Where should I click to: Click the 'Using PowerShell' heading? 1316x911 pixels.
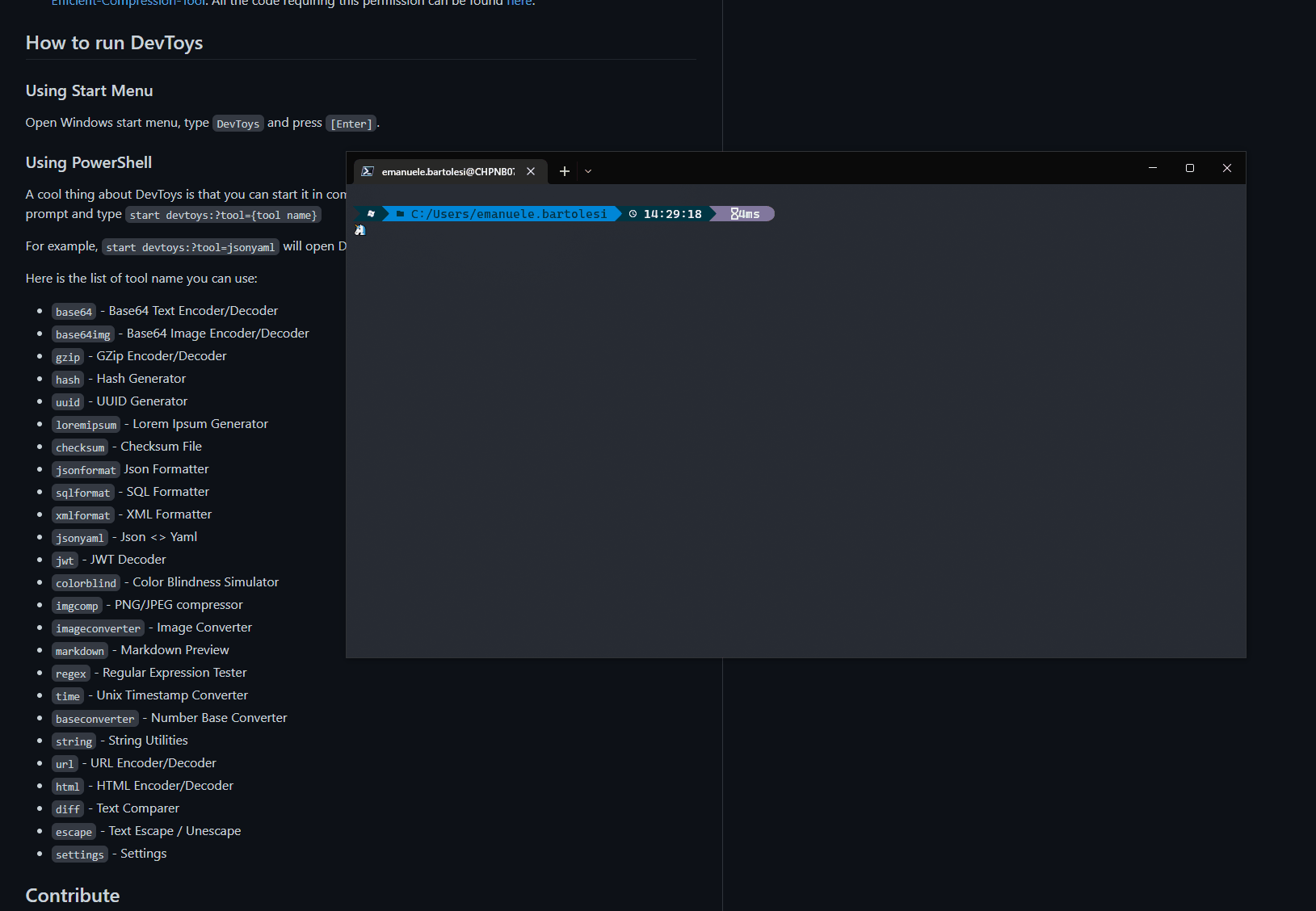point(89,162)
